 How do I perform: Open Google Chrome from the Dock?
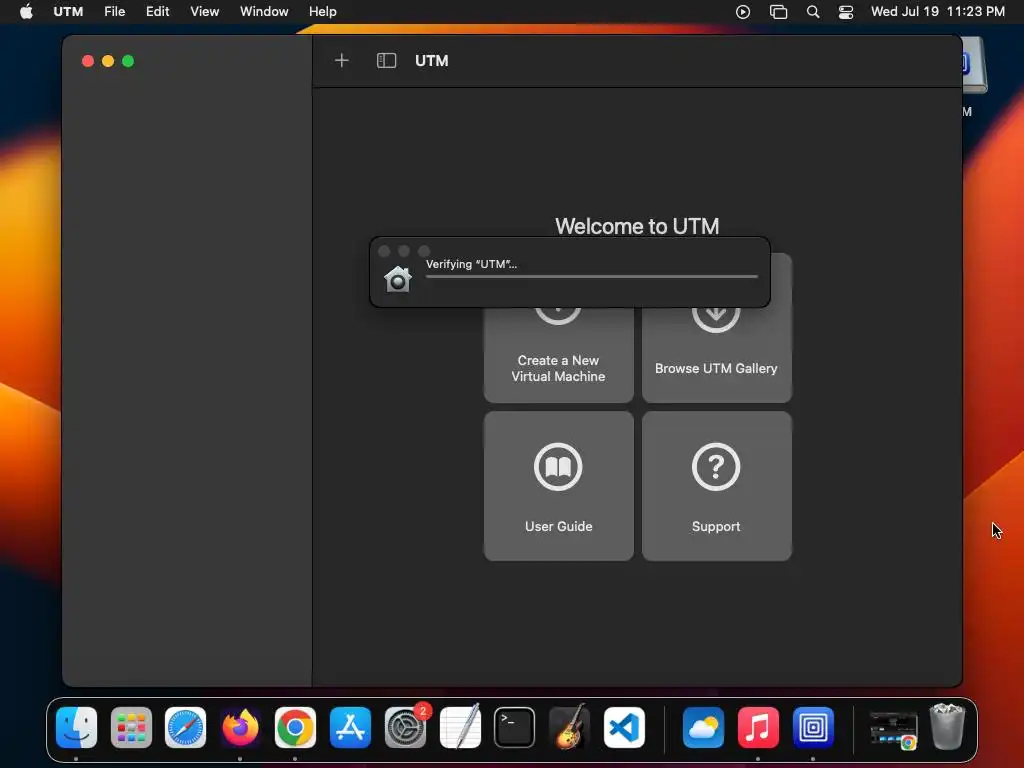[x=295, y=727]
